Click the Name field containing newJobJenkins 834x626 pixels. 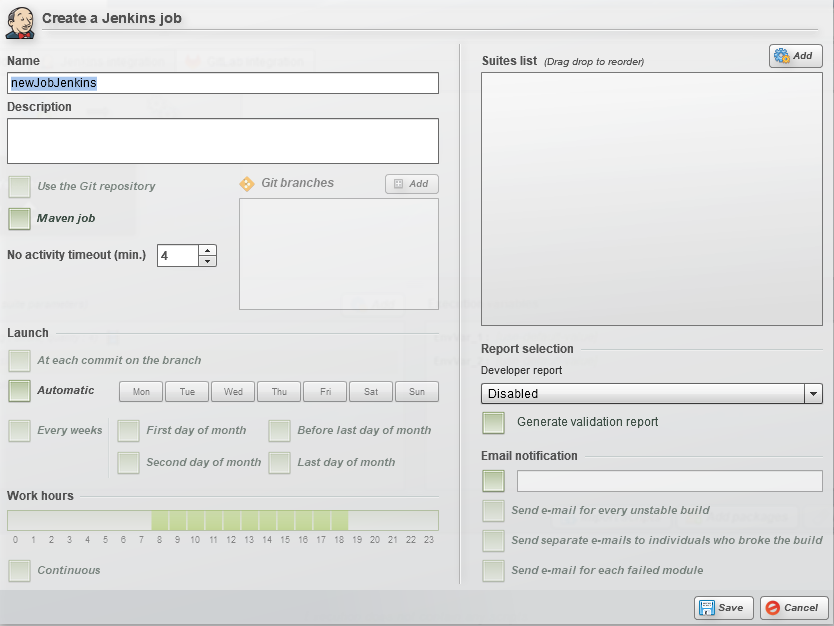[223, 83]
